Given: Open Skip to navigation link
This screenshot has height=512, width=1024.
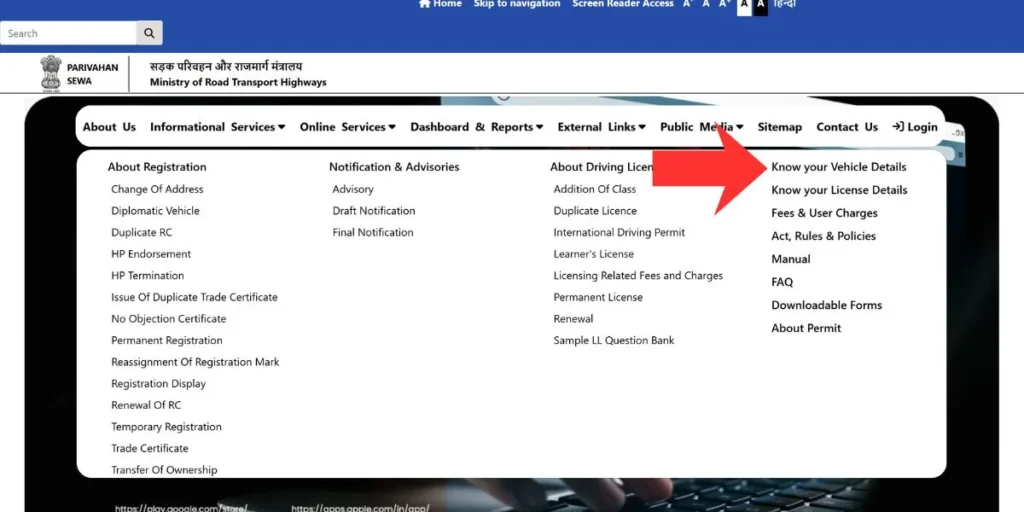Looking at the screenshot, I should point(517,4).
